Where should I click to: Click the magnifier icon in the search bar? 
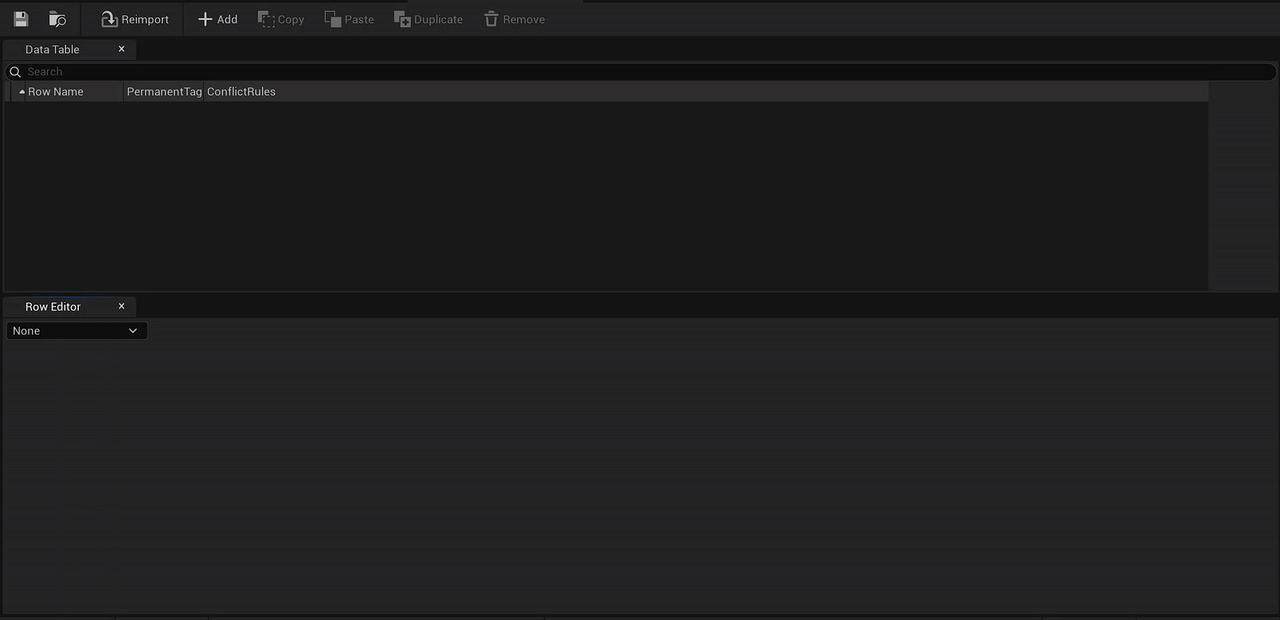coord(15,72)
